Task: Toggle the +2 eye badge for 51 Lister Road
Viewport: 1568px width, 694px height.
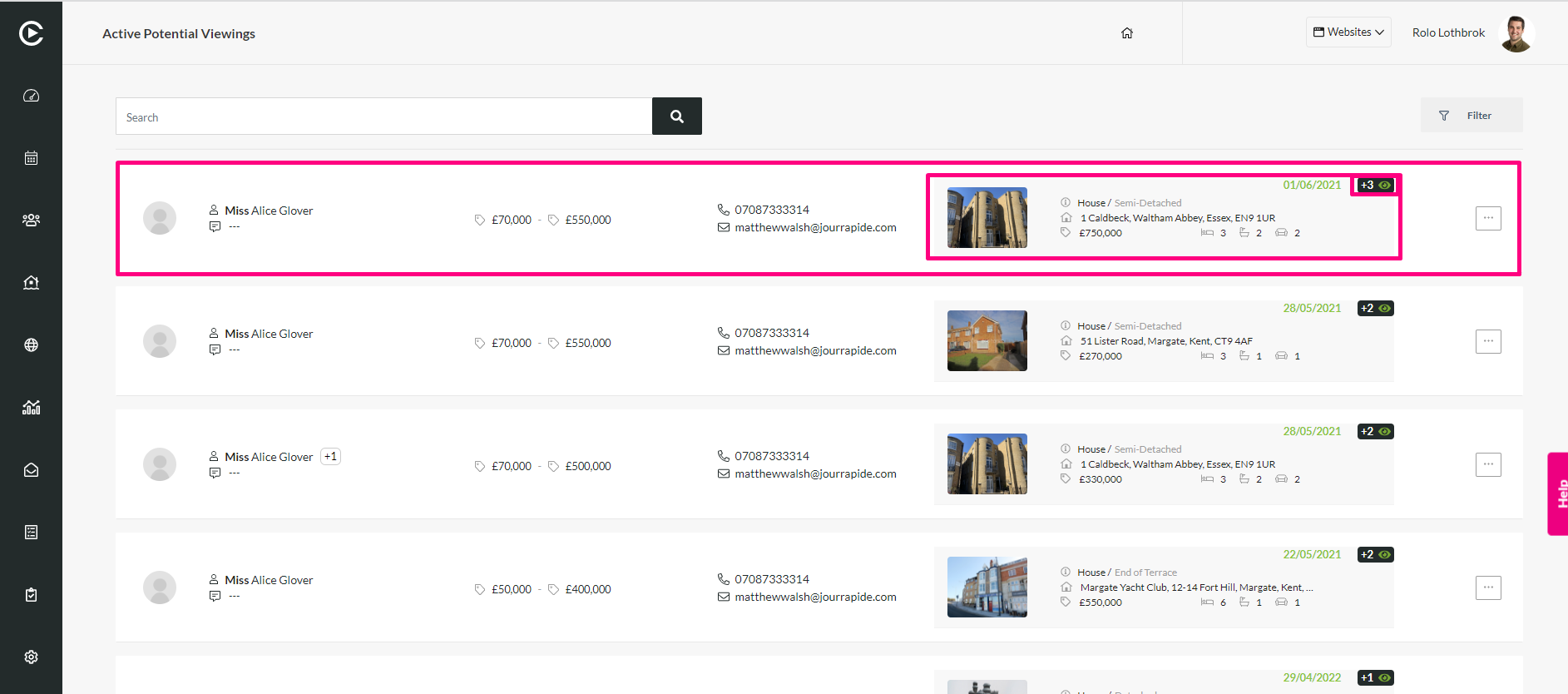Action: pyautogui.click(x=1376, y=308)
